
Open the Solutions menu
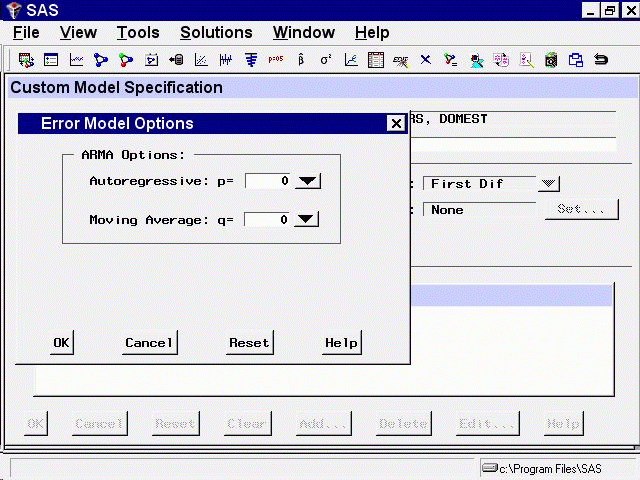(216, 33)
